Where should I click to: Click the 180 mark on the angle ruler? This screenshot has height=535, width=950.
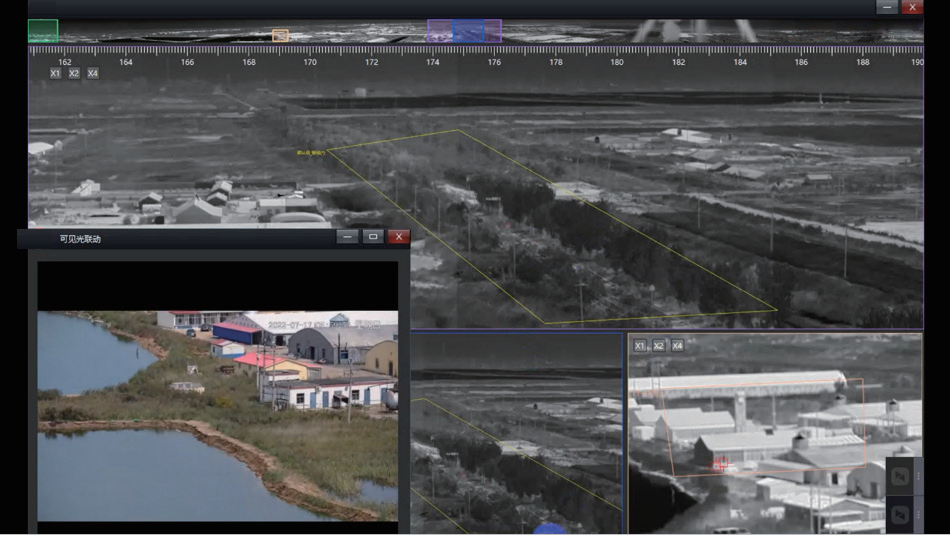click(617, 62)
